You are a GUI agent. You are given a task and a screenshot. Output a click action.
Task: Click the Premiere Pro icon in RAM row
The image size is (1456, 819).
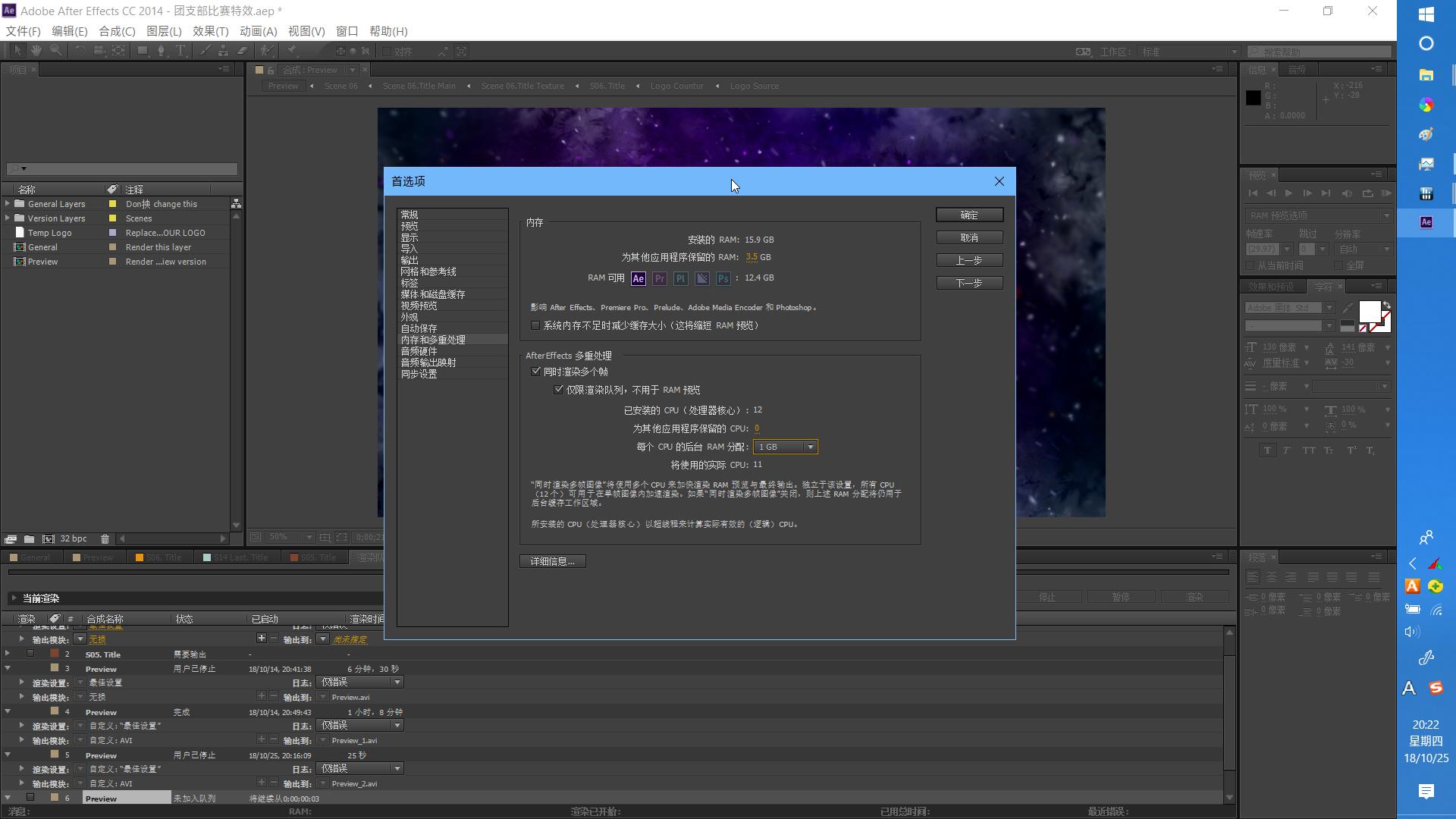[x=660, y=279]
